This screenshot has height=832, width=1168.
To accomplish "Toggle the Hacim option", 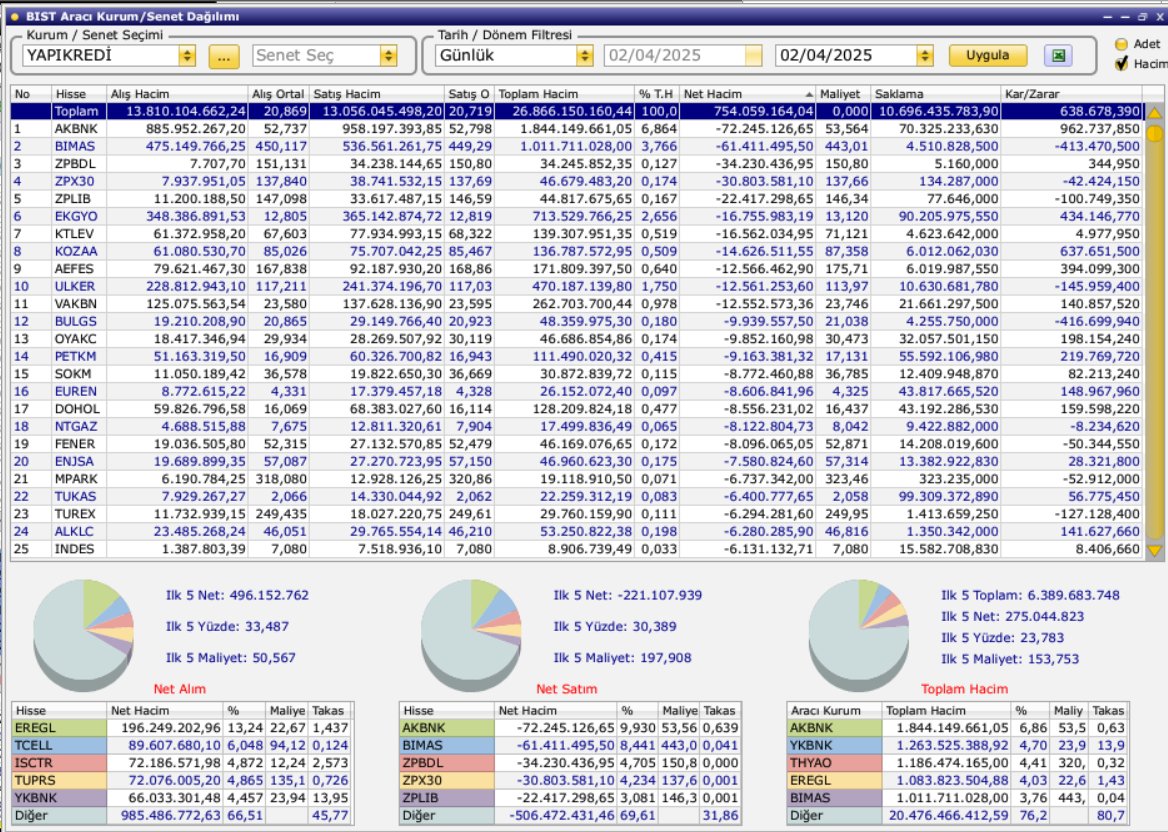I will pyautogui.click(x=1121, y=63).
